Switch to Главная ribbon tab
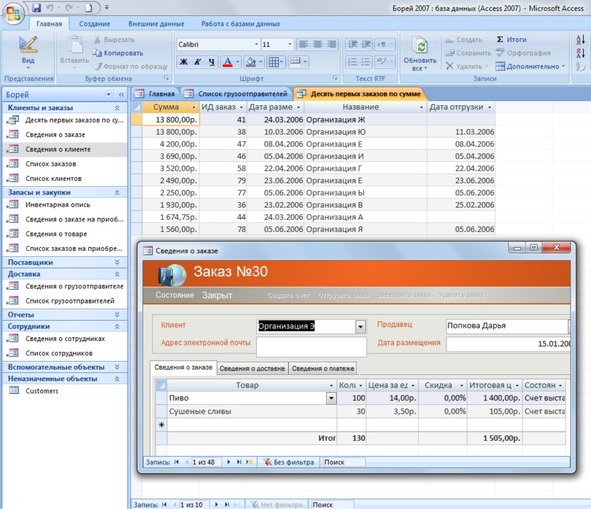This screenshot has height=509, width=591. (x=49, y=24)
